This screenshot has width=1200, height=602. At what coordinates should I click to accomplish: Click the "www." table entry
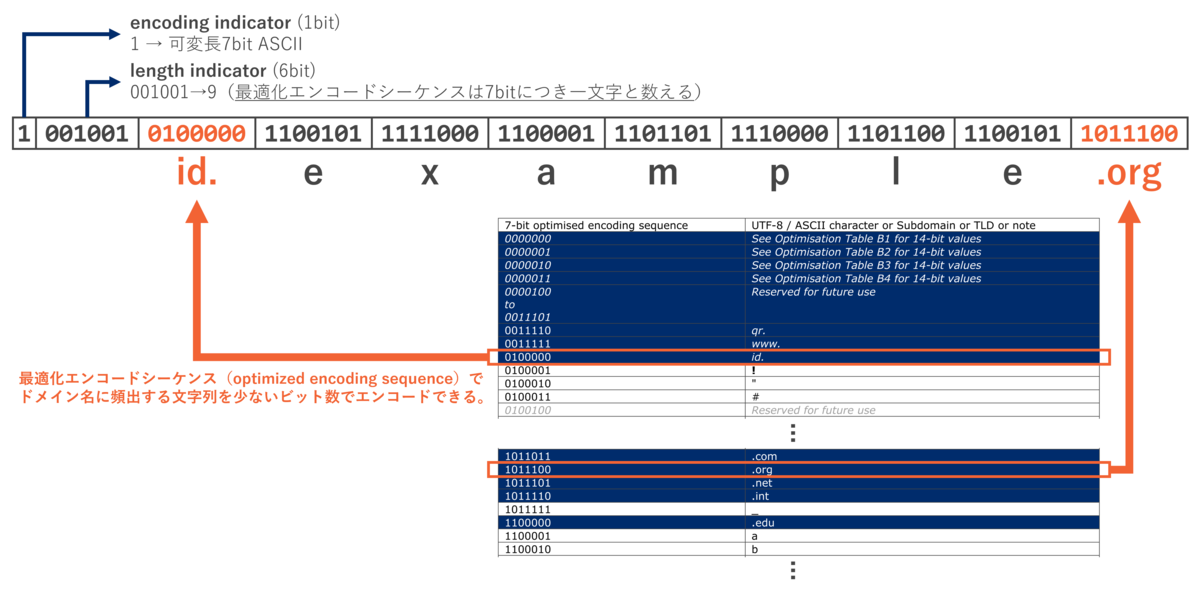click(x=765, y=343)
